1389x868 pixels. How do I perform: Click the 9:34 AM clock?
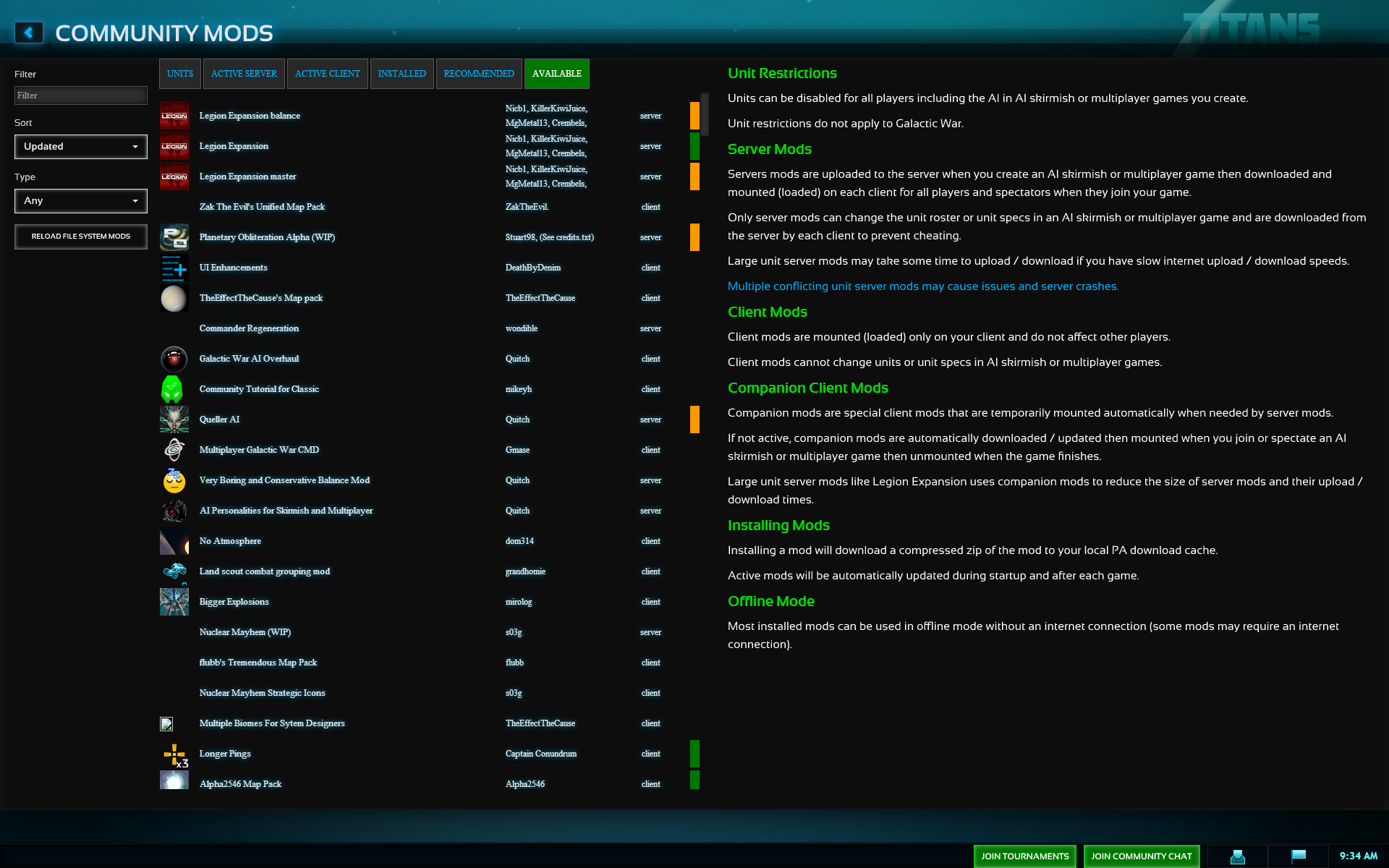coord(1359,856)
